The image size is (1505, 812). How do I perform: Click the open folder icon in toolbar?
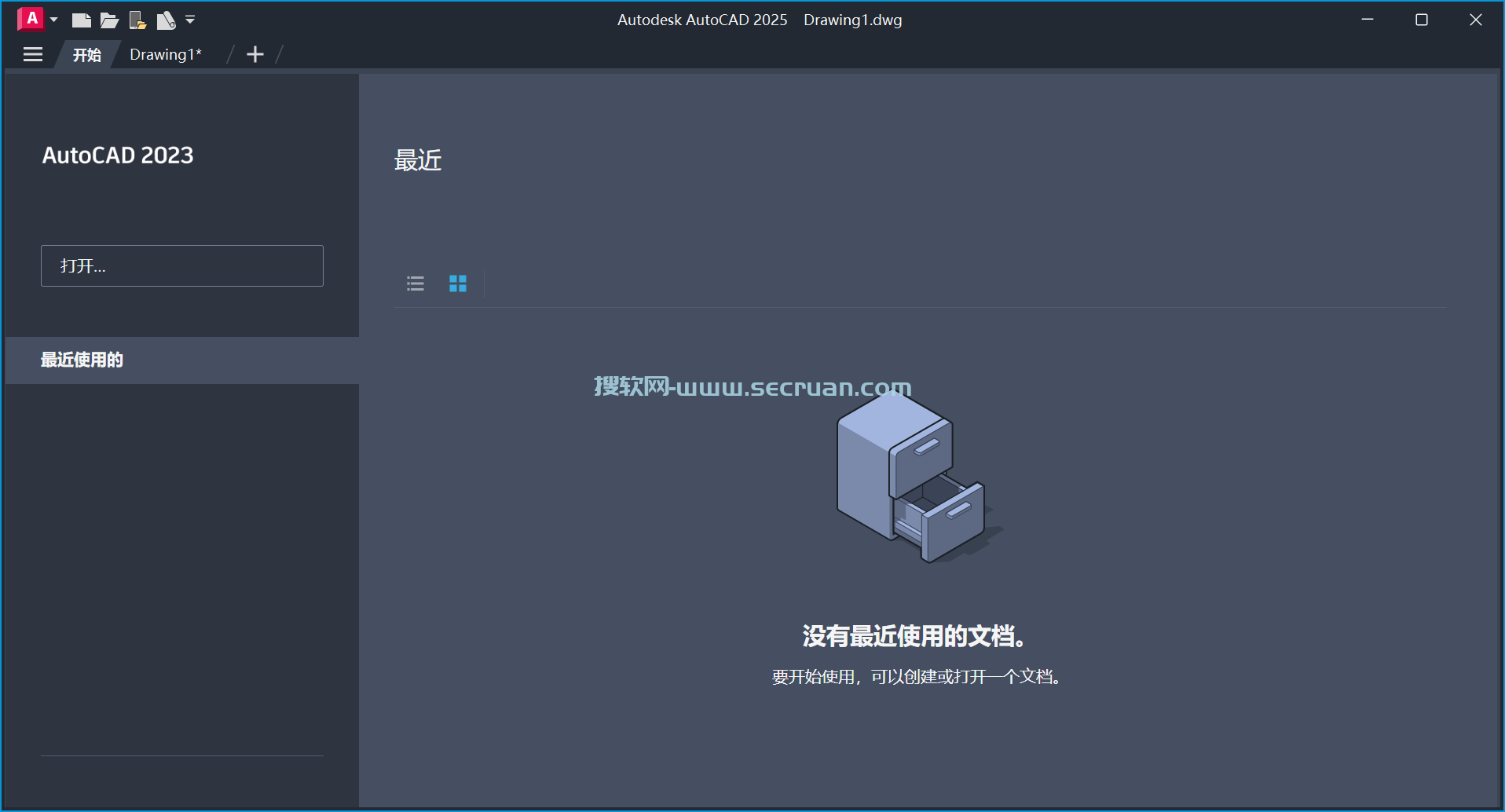pyautogui.click(x=109, y=20)
